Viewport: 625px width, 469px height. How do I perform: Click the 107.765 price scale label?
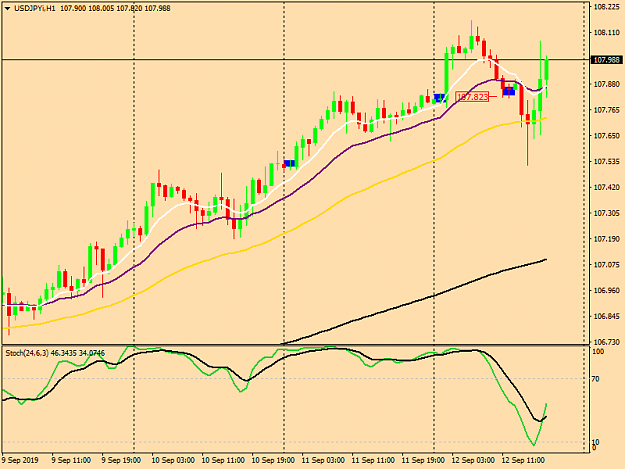607,110
